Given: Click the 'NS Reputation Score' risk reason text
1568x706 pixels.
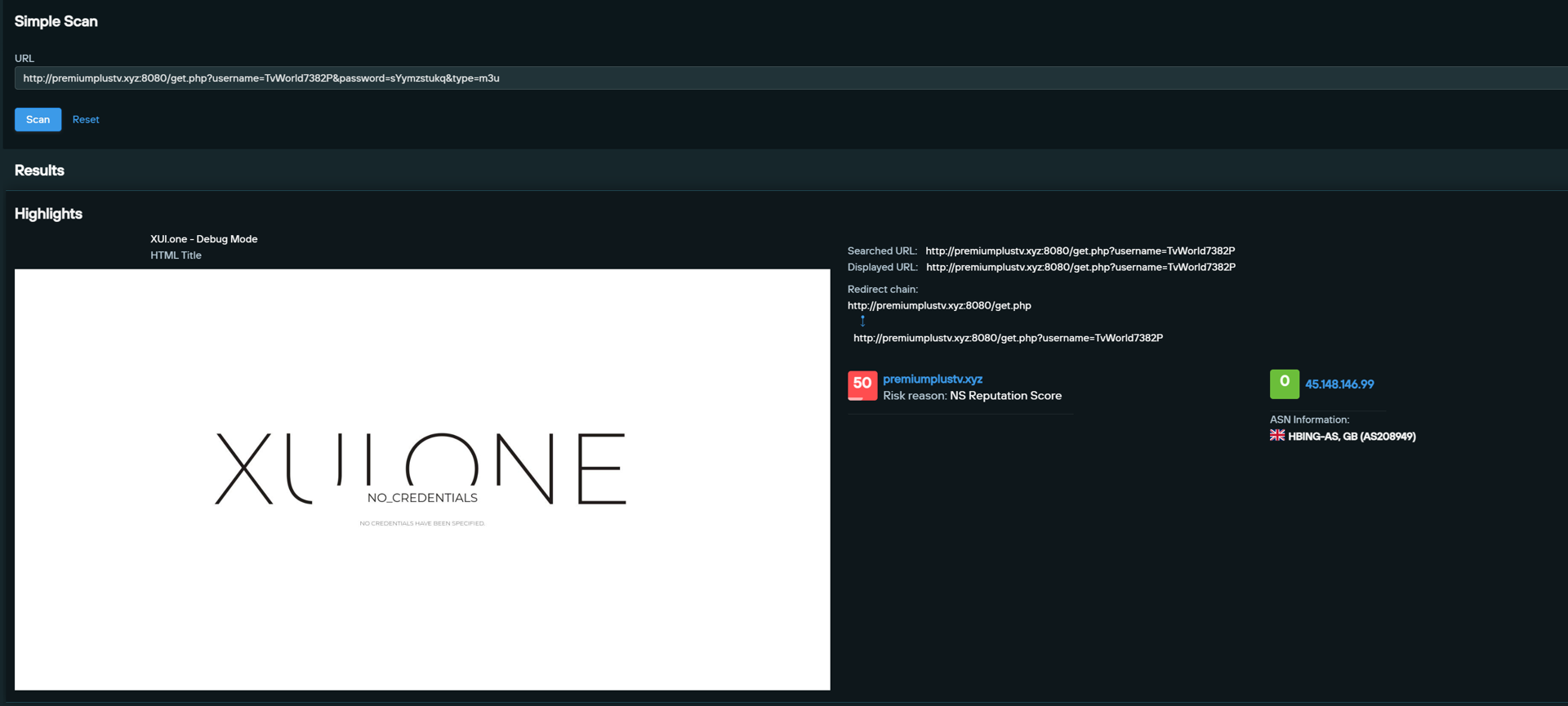Looking at the screenshot, I should pos(1005,396).
